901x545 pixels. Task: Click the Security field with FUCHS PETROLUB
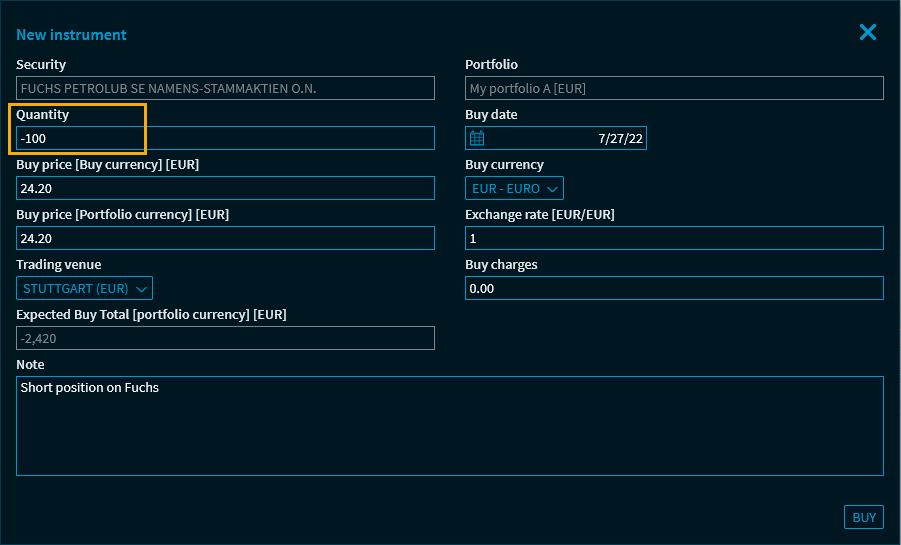click(x=225, y=88)
